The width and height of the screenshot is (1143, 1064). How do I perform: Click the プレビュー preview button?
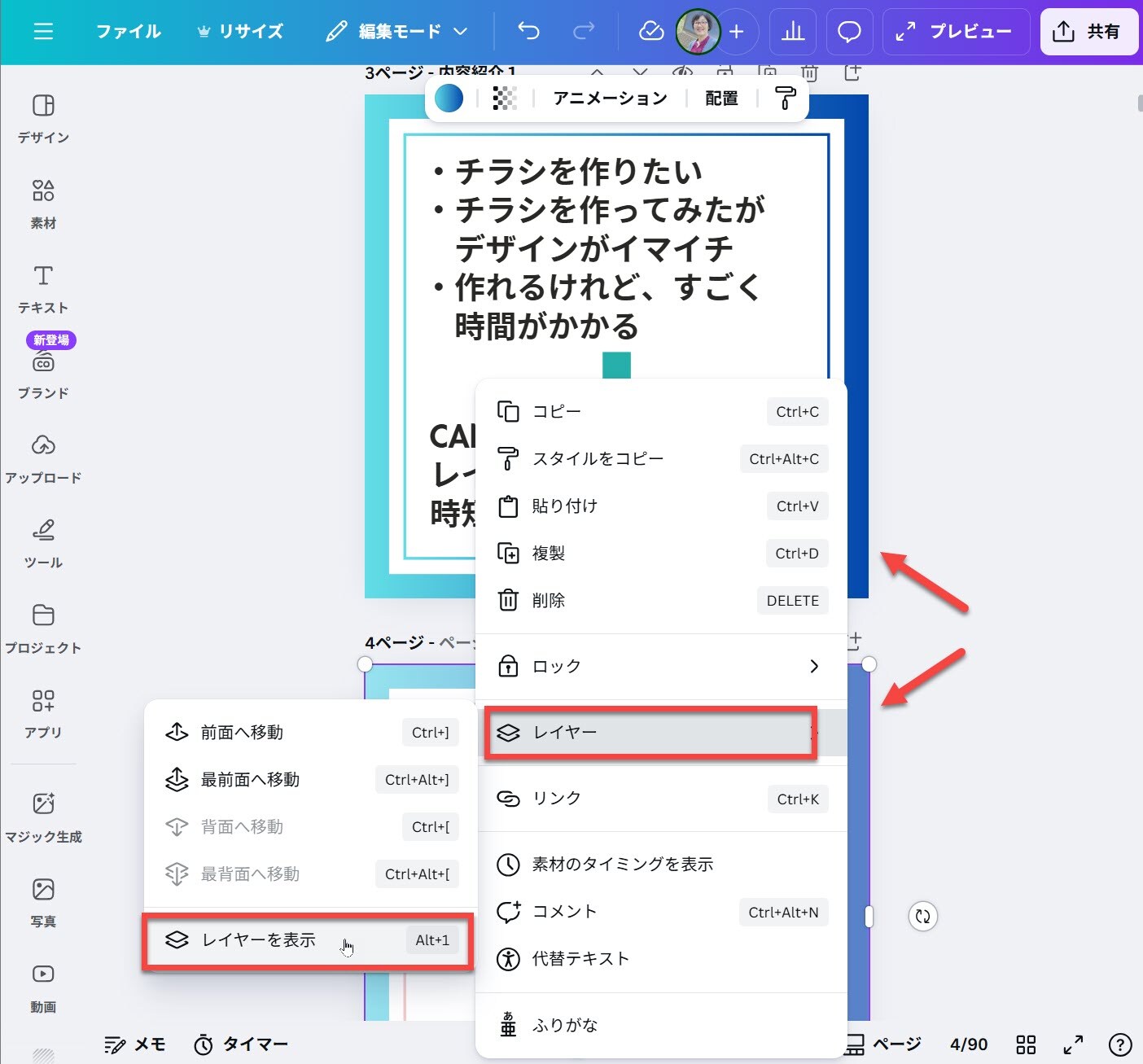click(955, 32)
